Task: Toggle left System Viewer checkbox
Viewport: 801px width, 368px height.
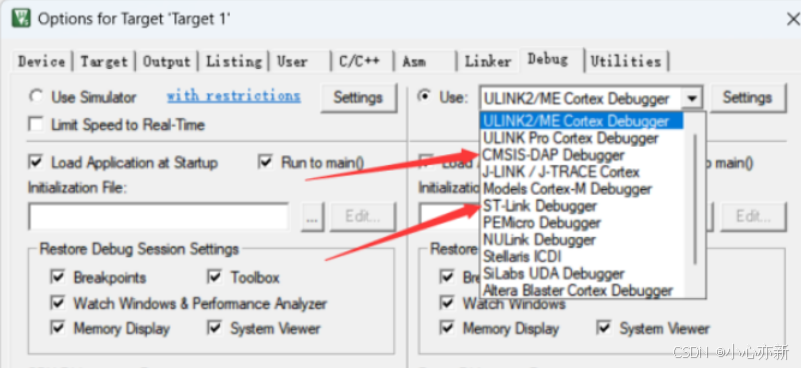Action: (x=215, y=328)
